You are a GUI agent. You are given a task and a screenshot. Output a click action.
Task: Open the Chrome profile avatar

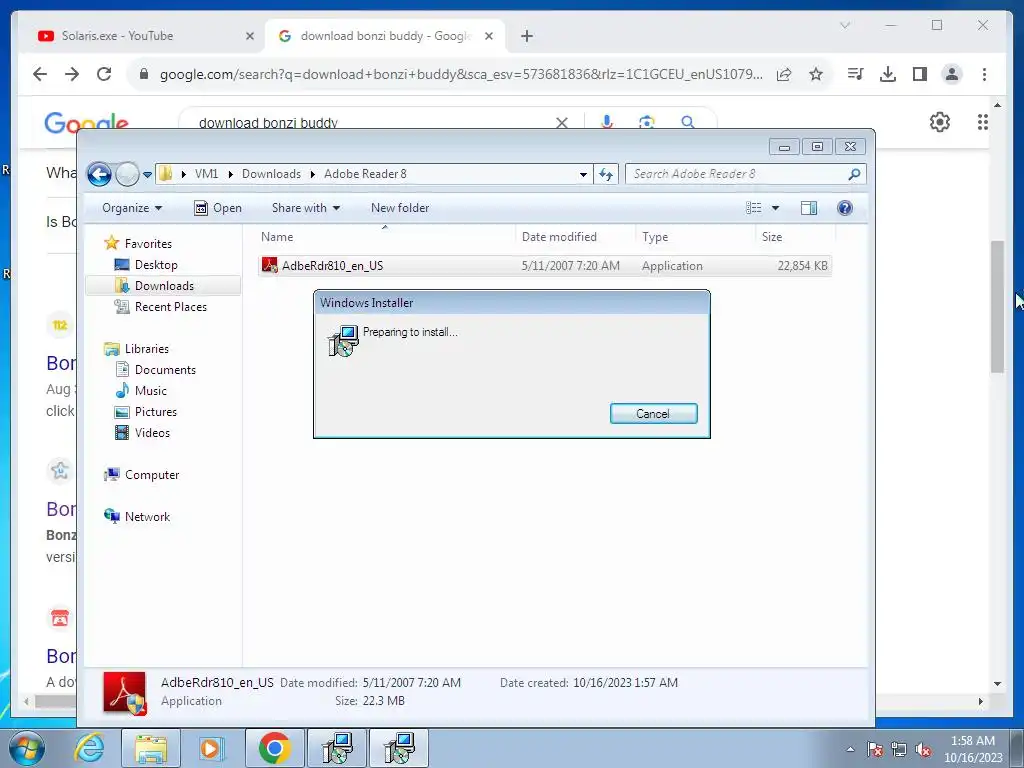pyautogui.click(x=952, y=74)
